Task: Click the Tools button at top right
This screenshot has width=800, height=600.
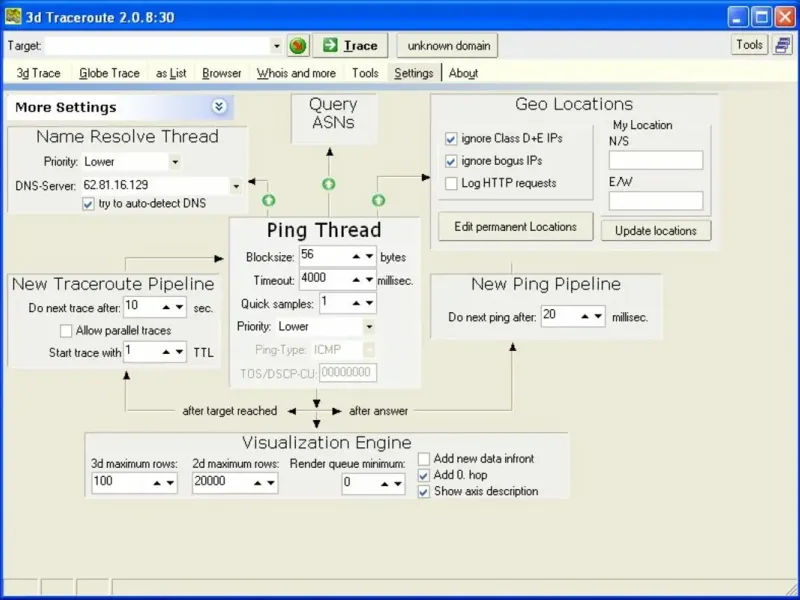Action: click(x=749, y=45)
